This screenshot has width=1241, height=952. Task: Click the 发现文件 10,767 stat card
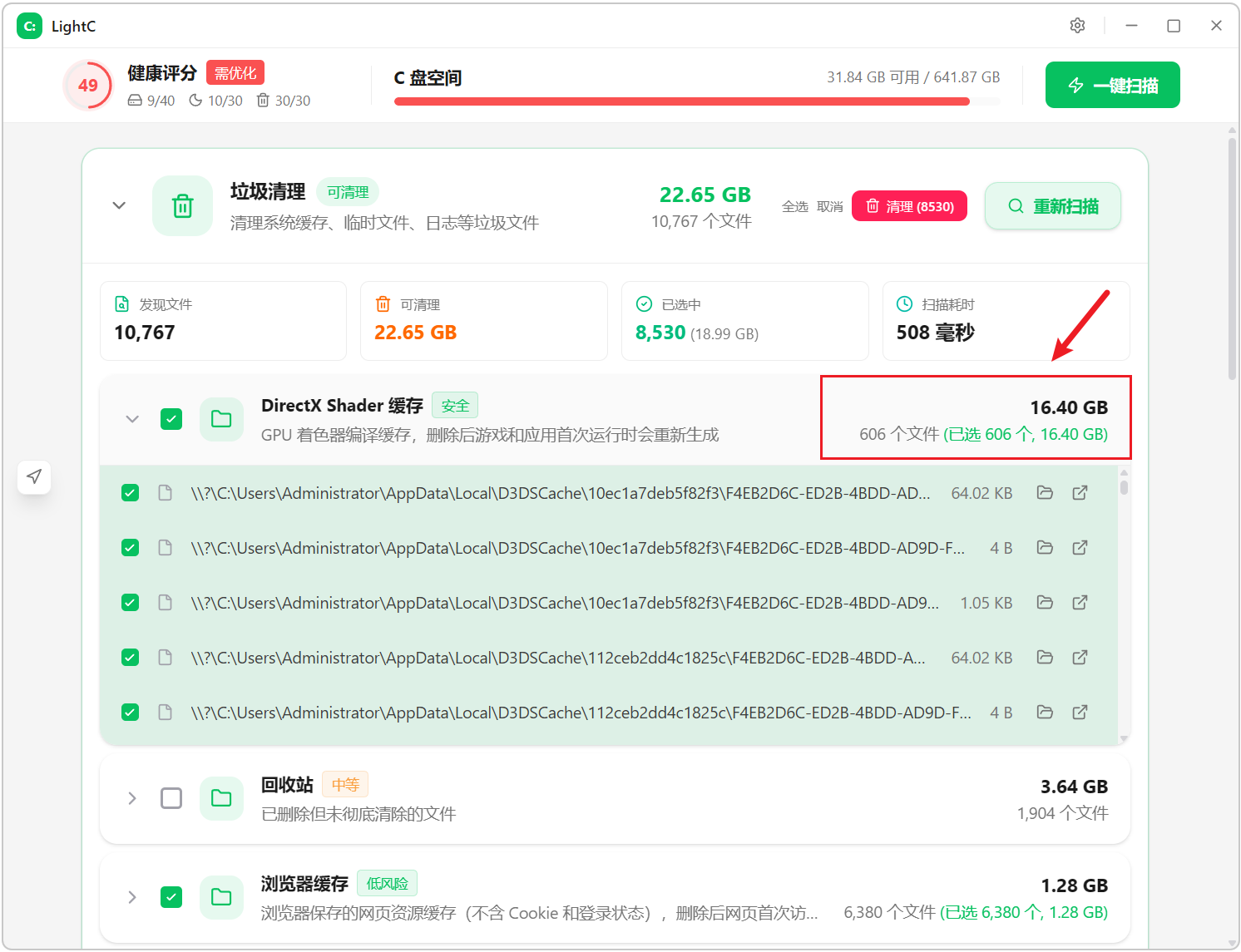[223, 321]
